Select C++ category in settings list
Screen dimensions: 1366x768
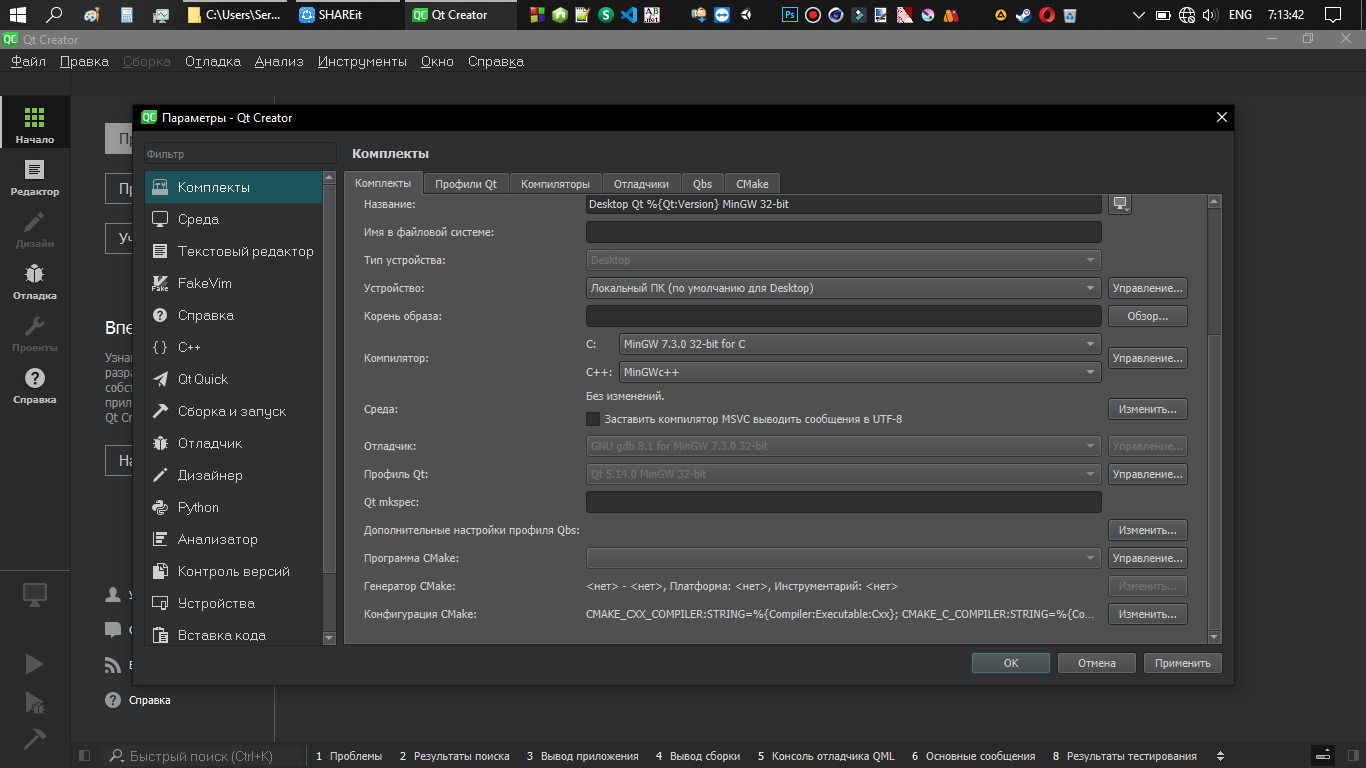(x=234, y=347)
